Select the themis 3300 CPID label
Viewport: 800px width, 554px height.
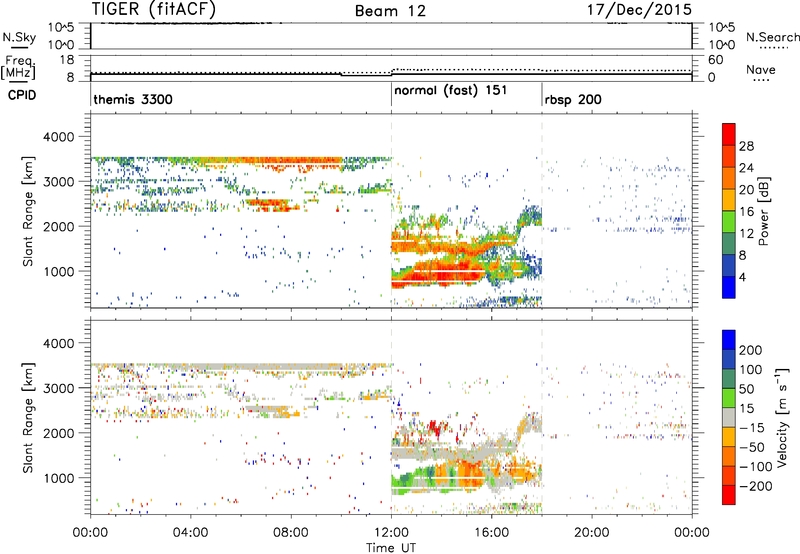click(133, 99)
